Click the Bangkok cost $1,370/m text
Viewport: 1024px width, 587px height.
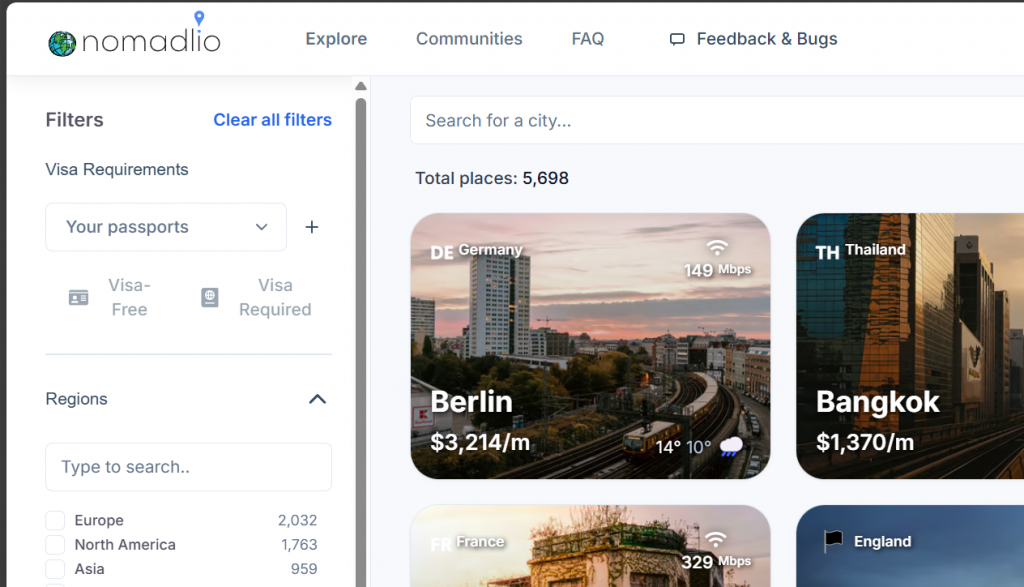pos(865,443)
